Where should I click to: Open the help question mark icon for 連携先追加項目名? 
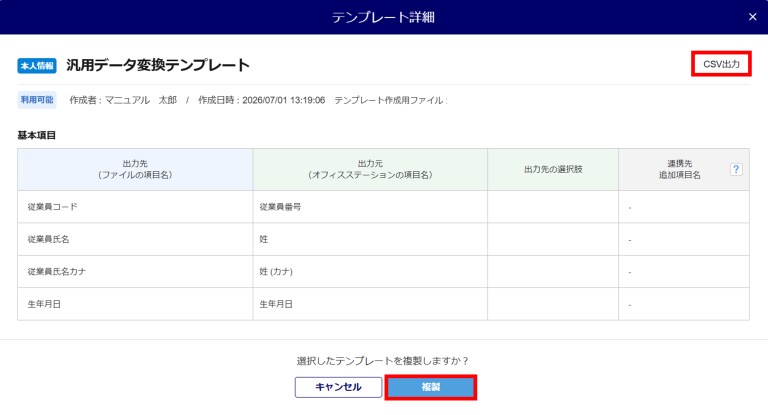(x=736, y=170)
